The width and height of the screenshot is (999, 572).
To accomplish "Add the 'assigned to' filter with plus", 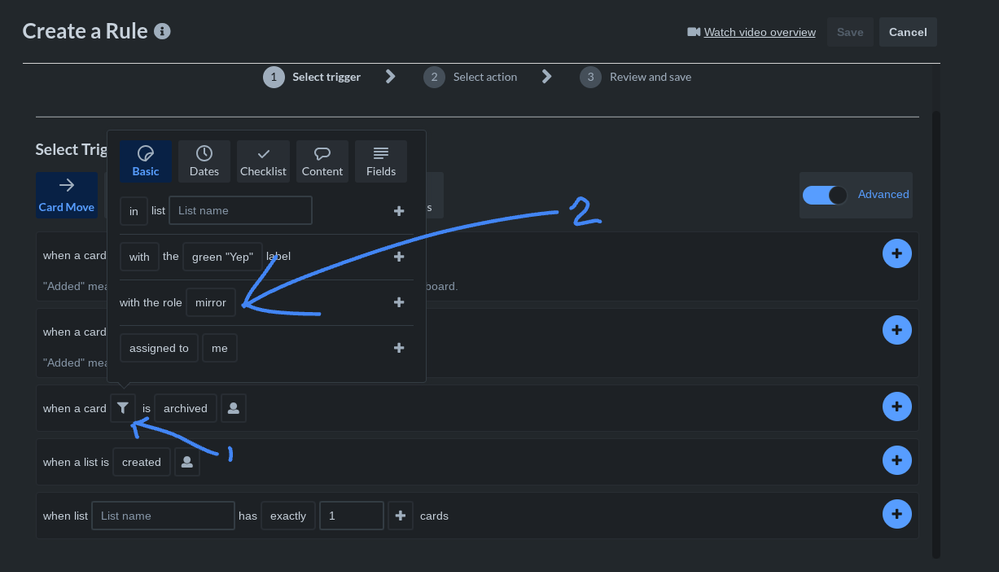I will pos(399,348).
